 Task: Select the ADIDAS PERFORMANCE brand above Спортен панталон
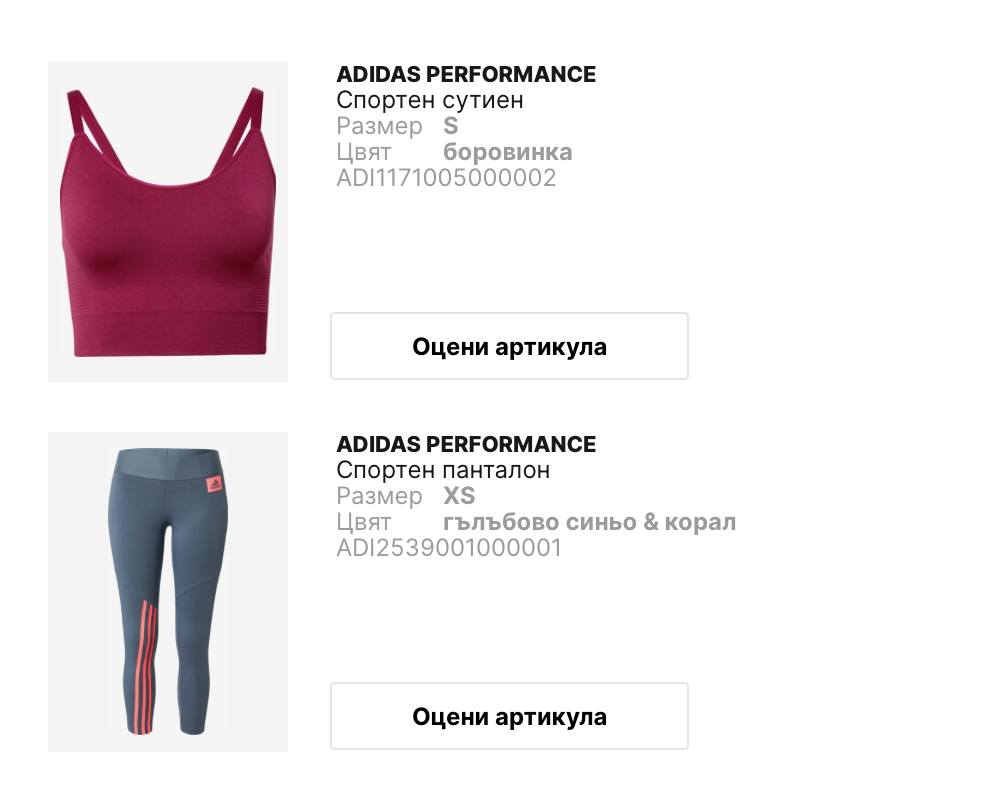coord(466,444)
